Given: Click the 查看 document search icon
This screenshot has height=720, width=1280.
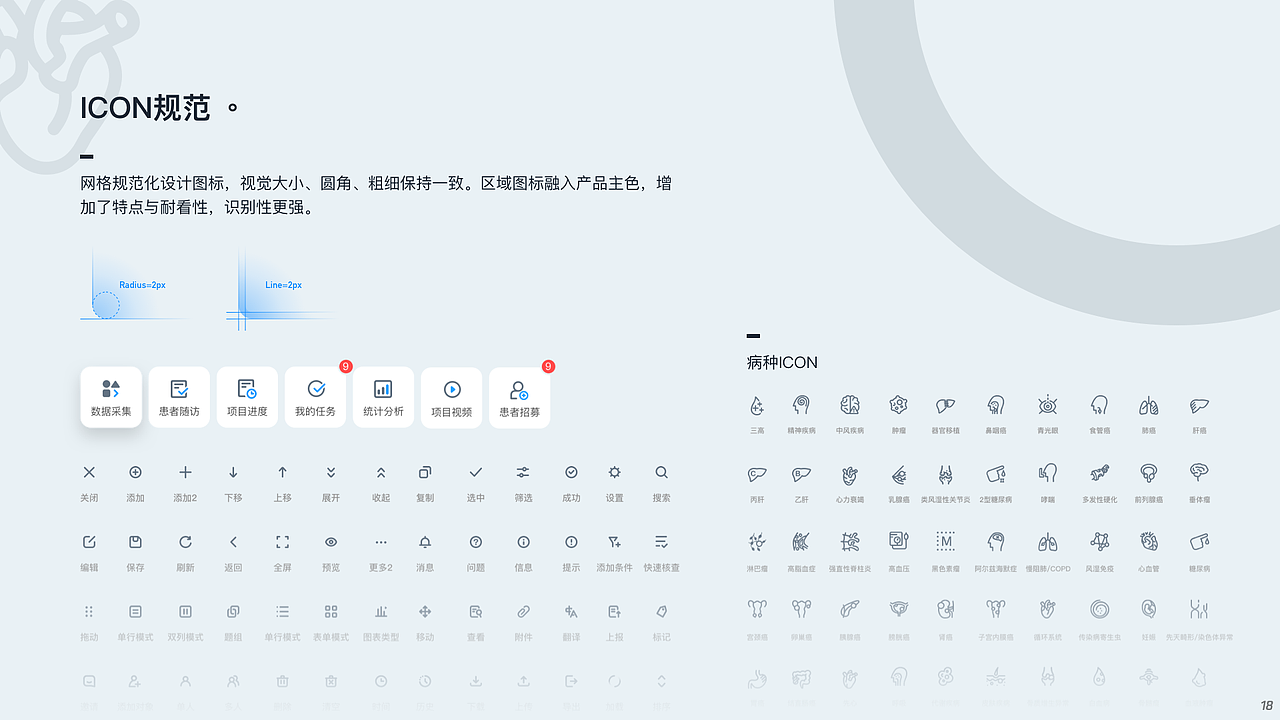Looking at the screenshot, I should [476, 611].
